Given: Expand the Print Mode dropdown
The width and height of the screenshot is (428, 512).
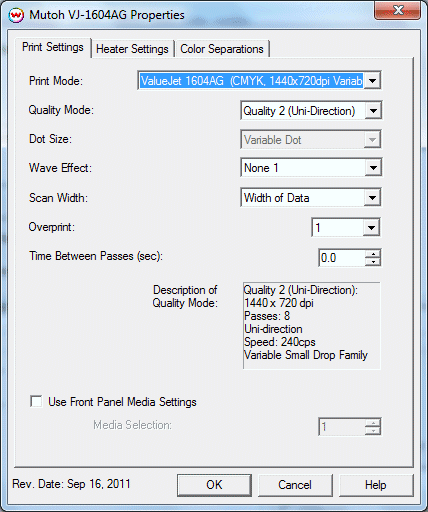Looking at the screenshot, I should (x=373, y=80).
